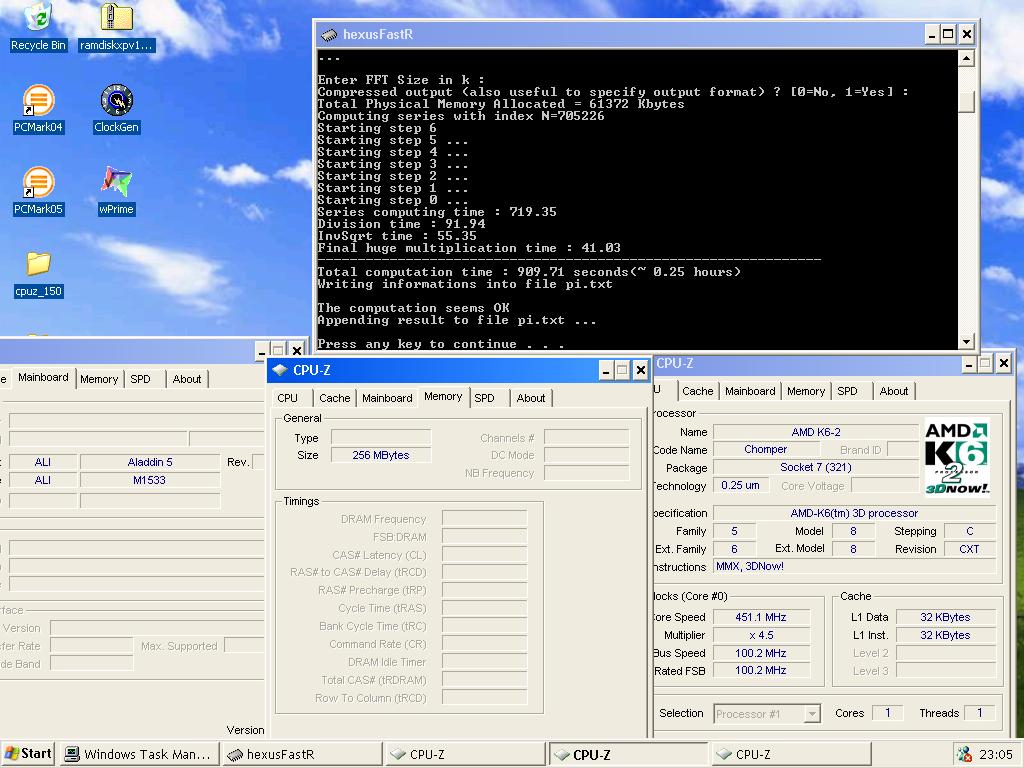Open About tab in left CPU-Z window
This screenshot has height=768, width=1024.
(x=187, y=379)
